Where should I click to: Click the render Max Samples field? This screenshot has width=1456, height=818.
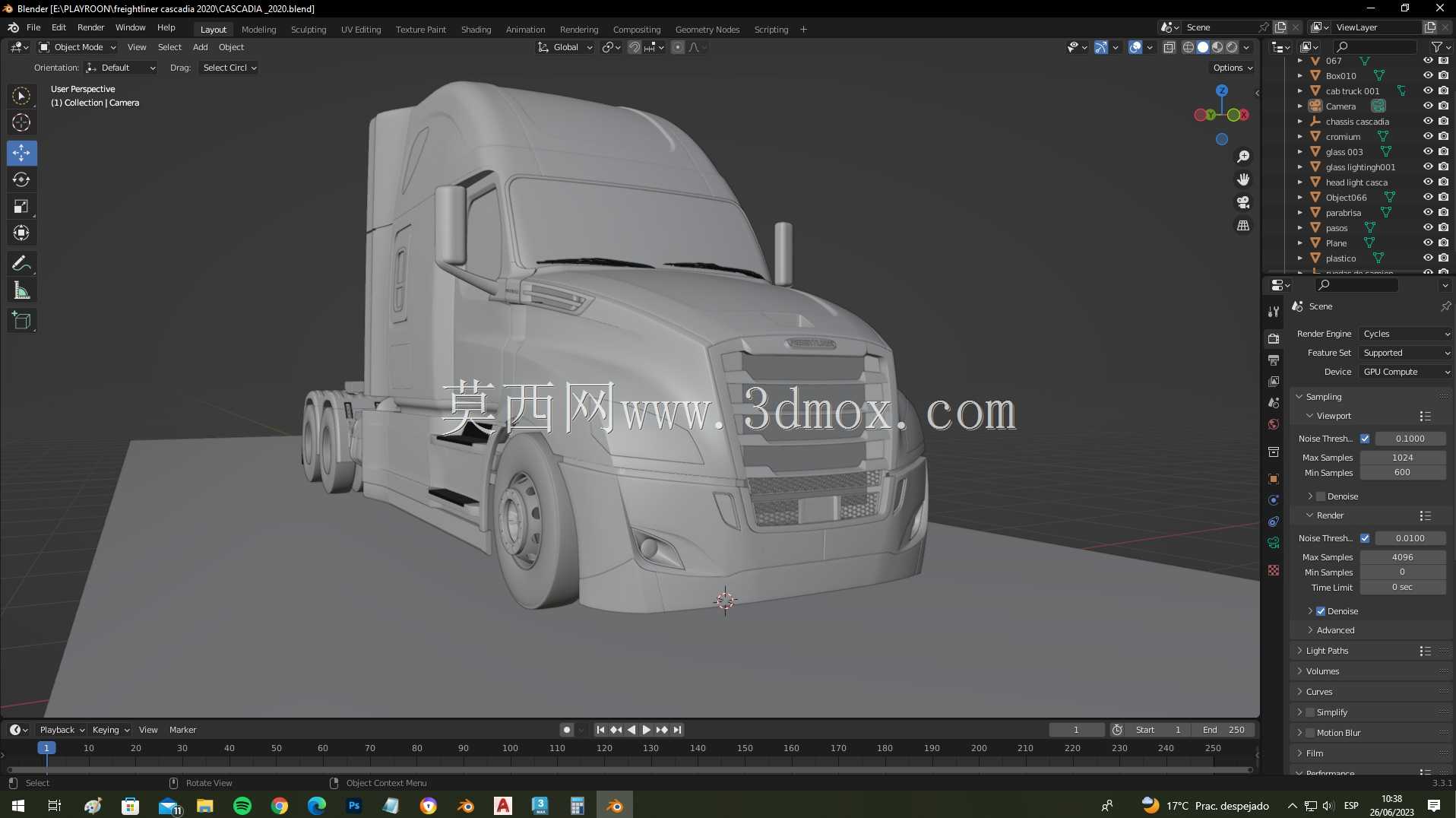point(1402,557)
